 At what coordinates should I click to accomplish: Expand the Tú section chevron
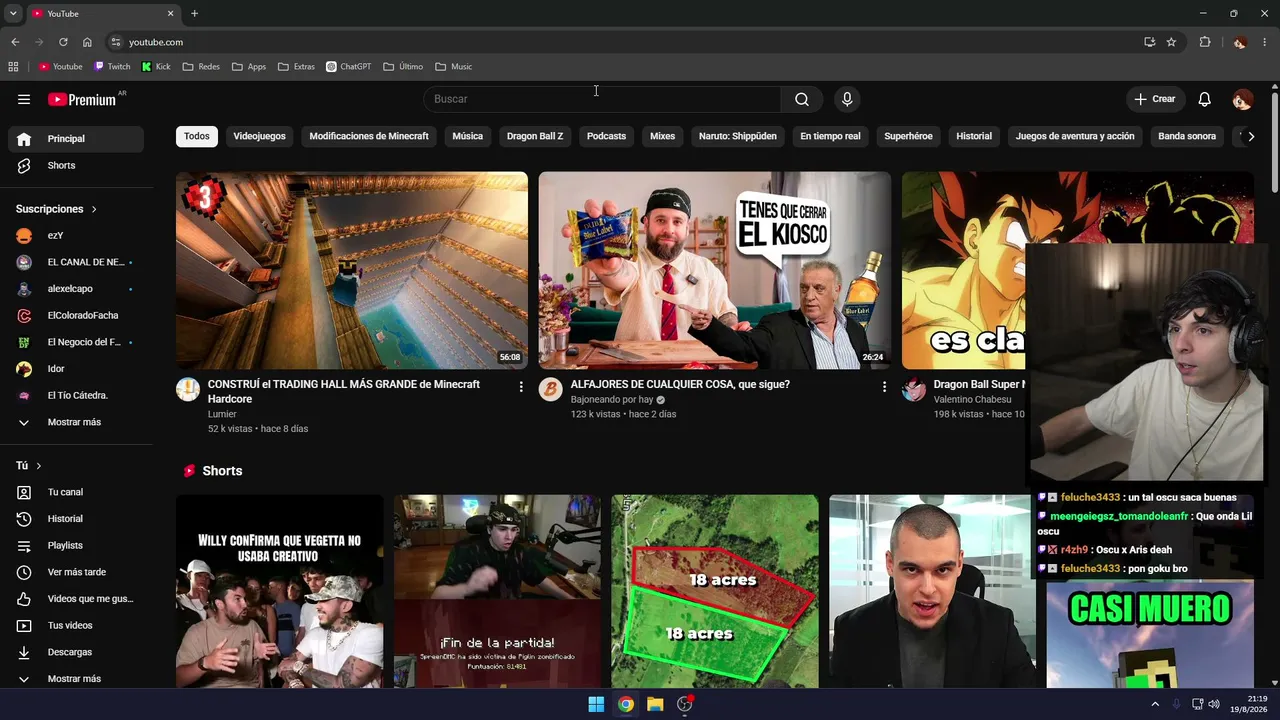tap(39, 466)
